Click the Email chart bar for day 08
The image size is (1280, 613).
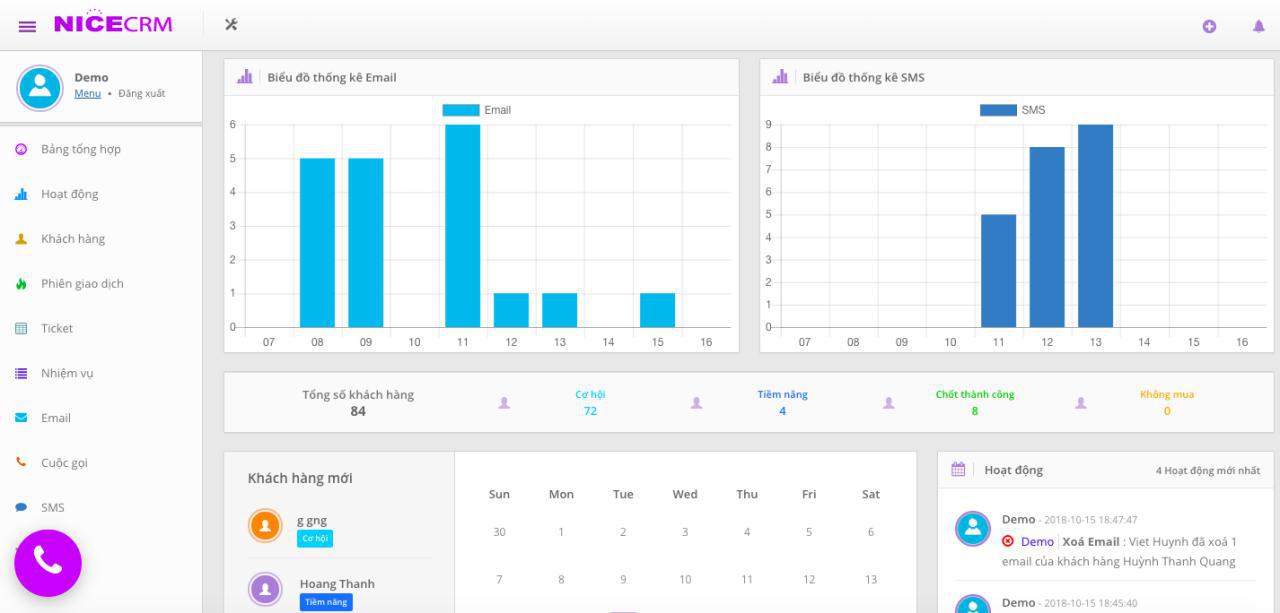click(317, 243)
